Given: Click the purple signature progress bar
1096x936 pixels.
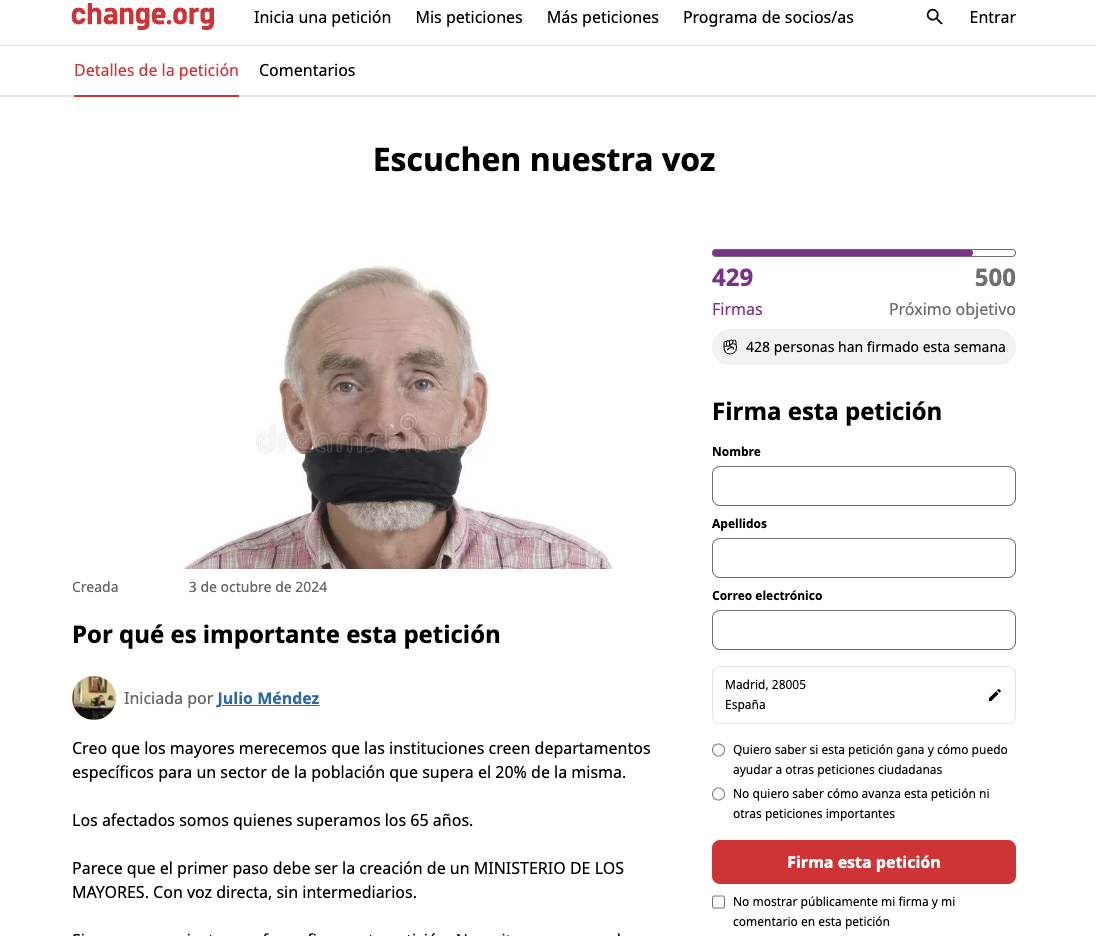Looking at the screenshot, I should [863, 253].
